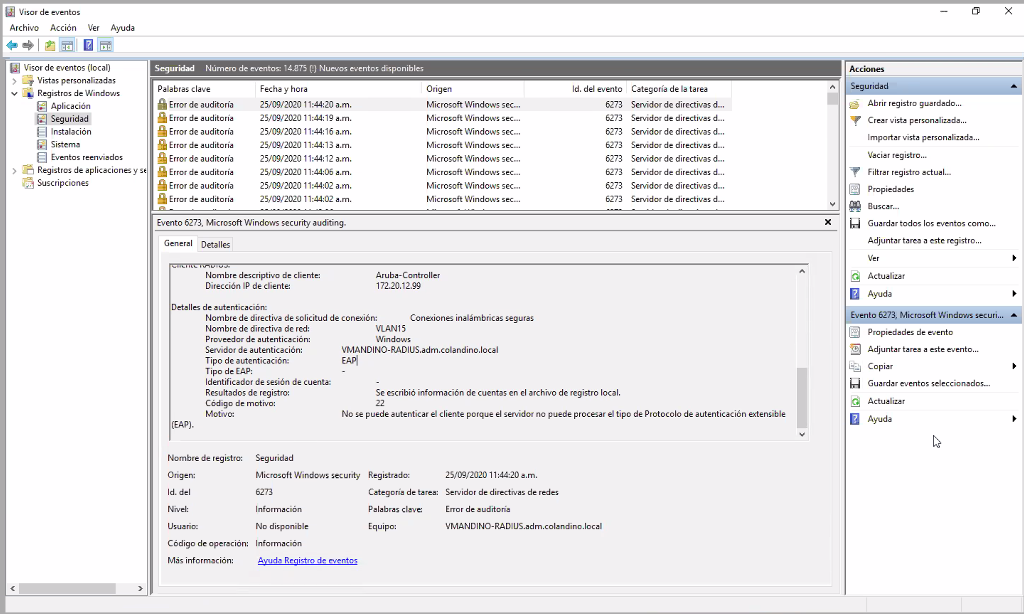Click the event list scrollbar down arrow

832,204
